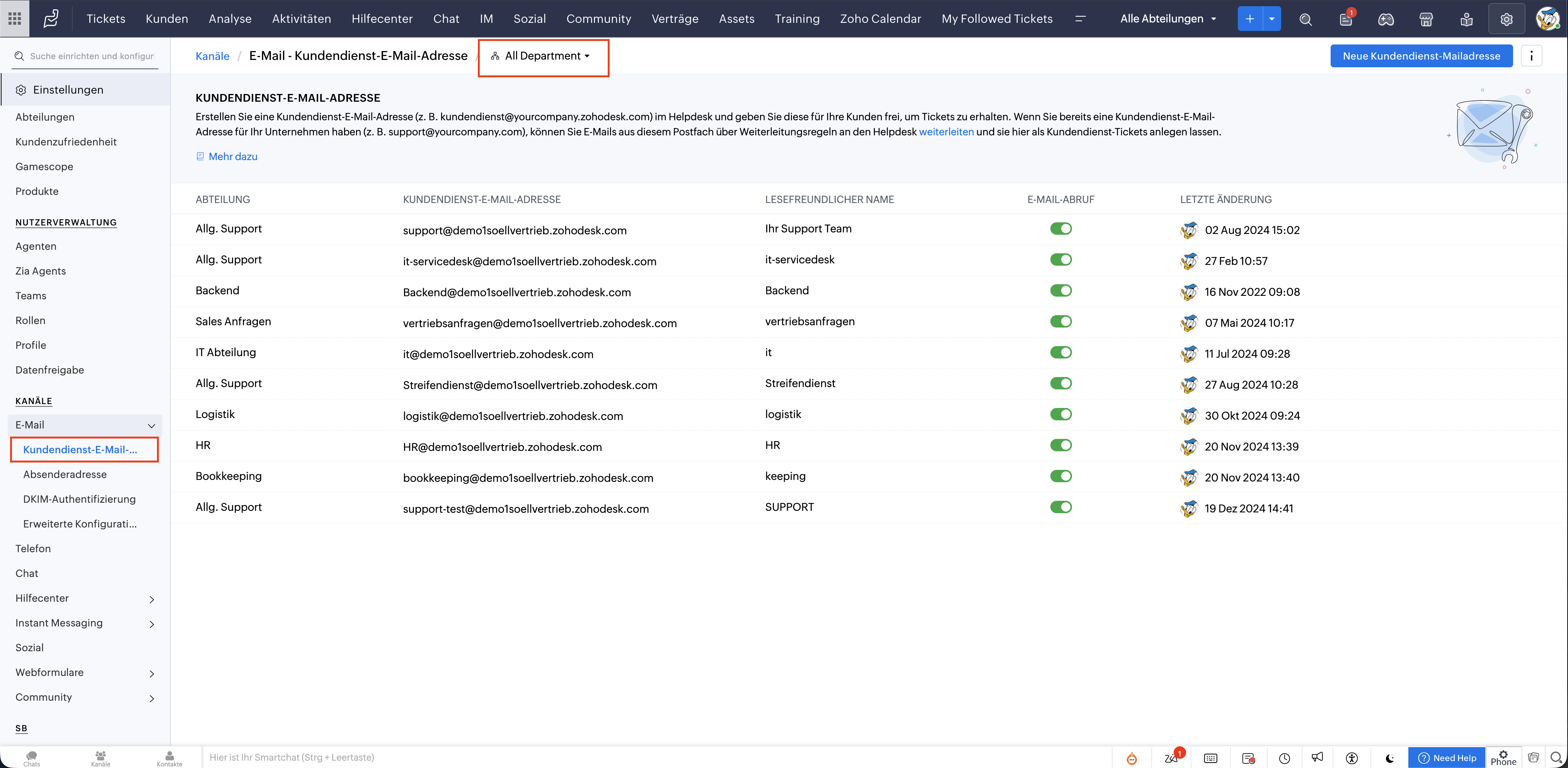Follow the Mehr dazu link
The height and width of the screenshot is (768, 1568).
click(x=232, y=157)
